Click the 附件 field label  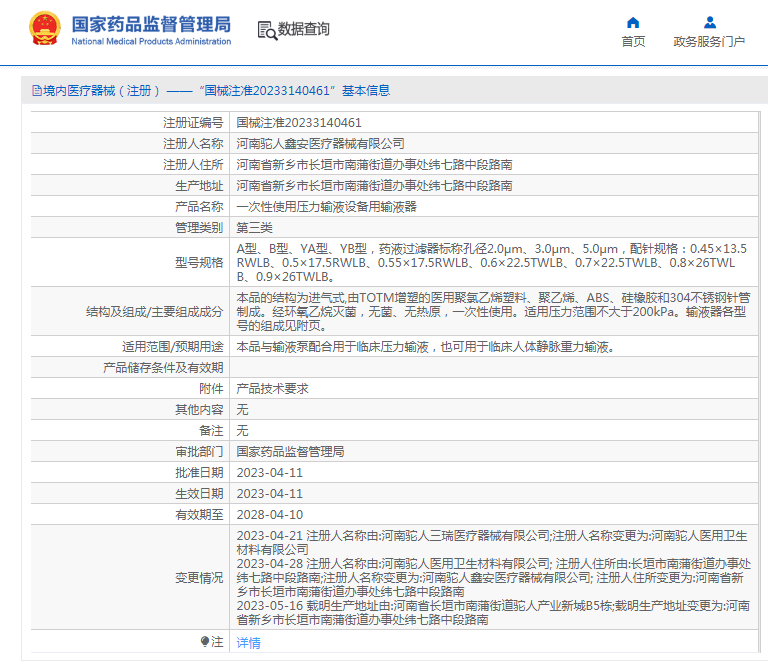[x=211, y=389]
